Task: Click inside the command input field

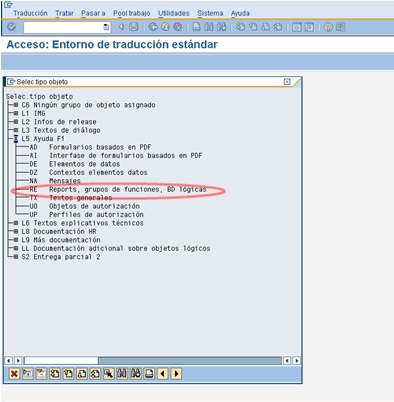Action: click(63, 27)
